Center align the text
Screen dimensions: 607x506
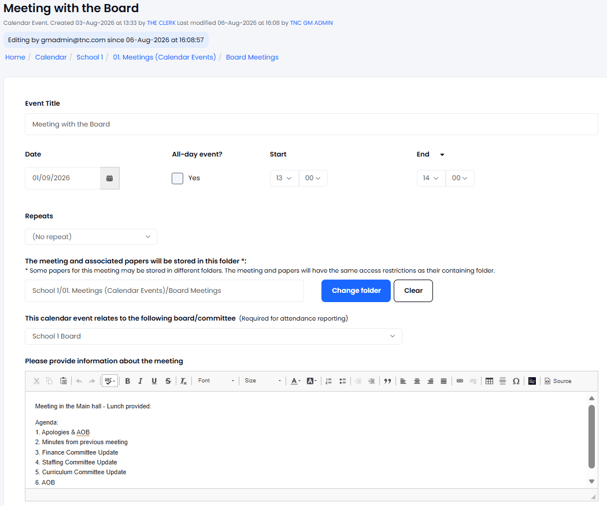(x=417, y=381)
